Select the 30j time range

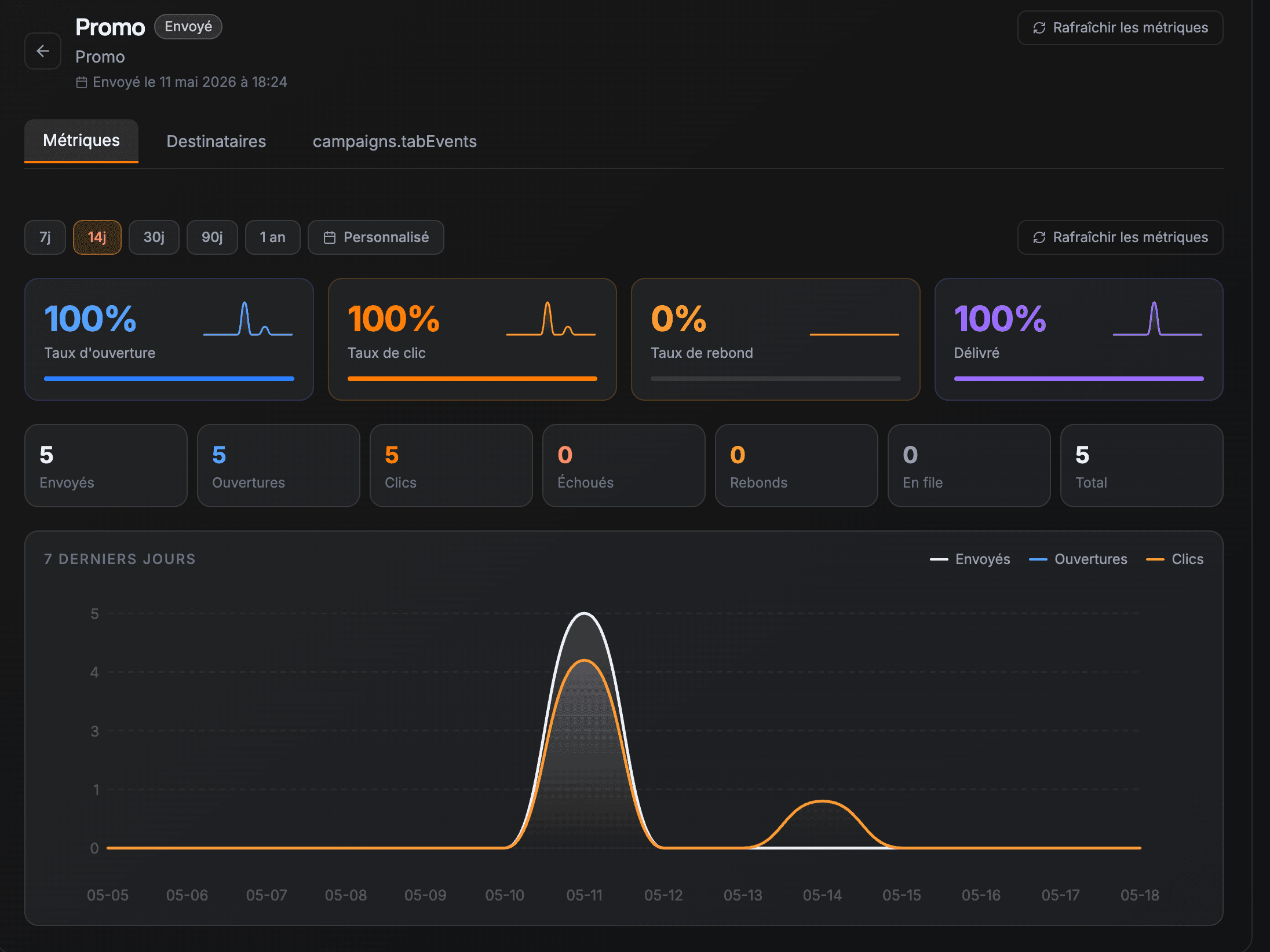point(154,237)
